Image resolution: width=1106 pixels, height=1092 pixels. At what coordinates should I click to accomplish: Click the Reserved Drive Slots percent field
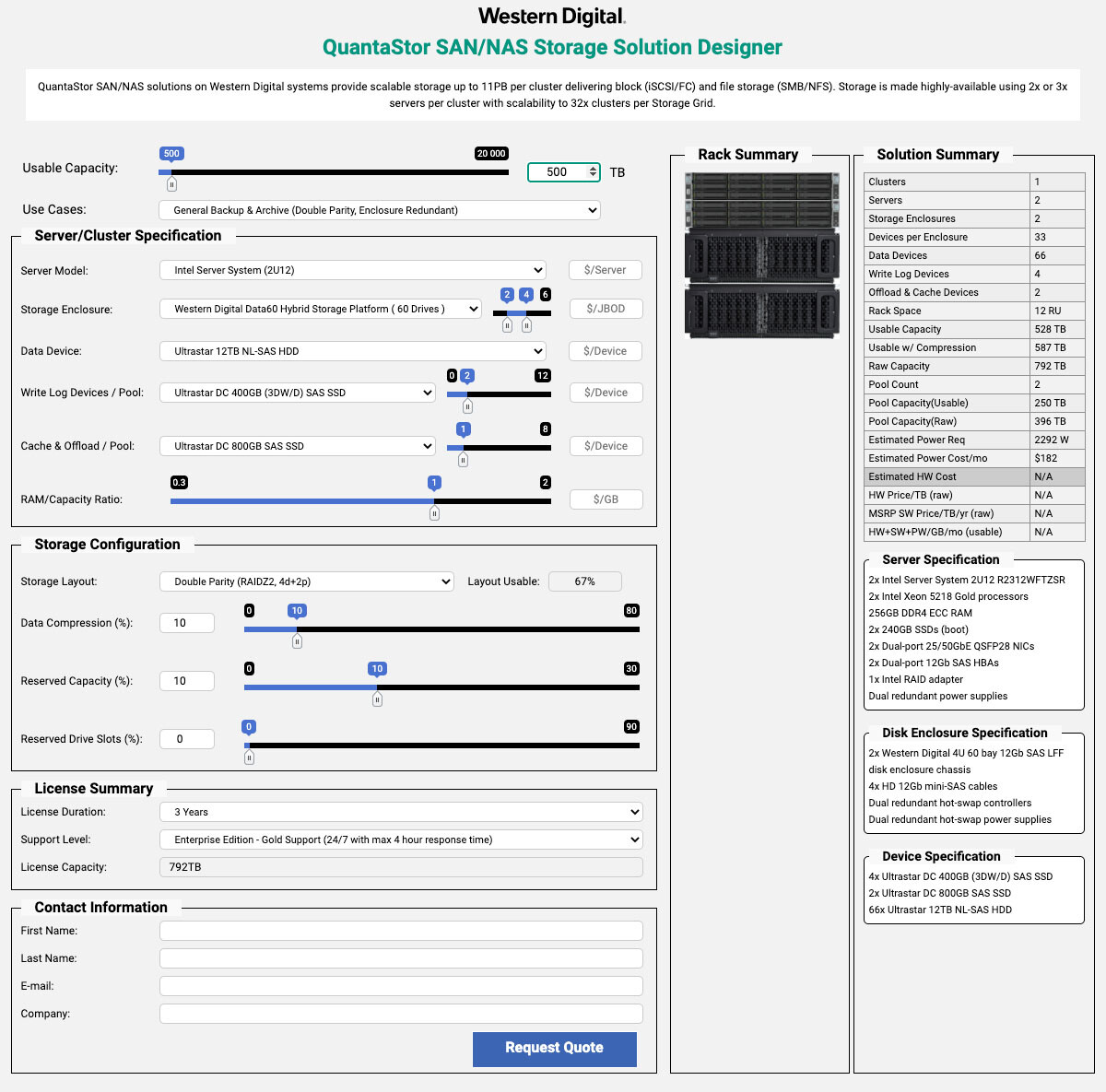[187, 739]
